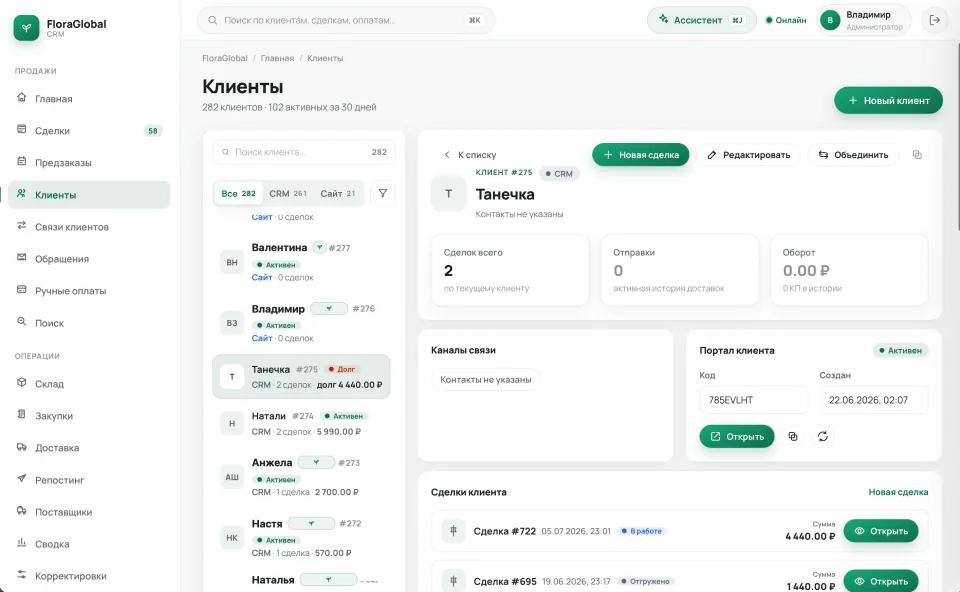Viewport: 960px width, 592px height.
Task: Select the Сайт 21 tab
Action: (x=337, y=193)
